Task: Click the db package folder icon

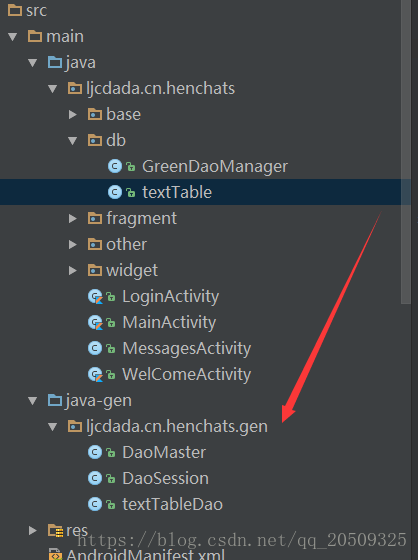Action: pyautogui.click(x=95, y=140)
